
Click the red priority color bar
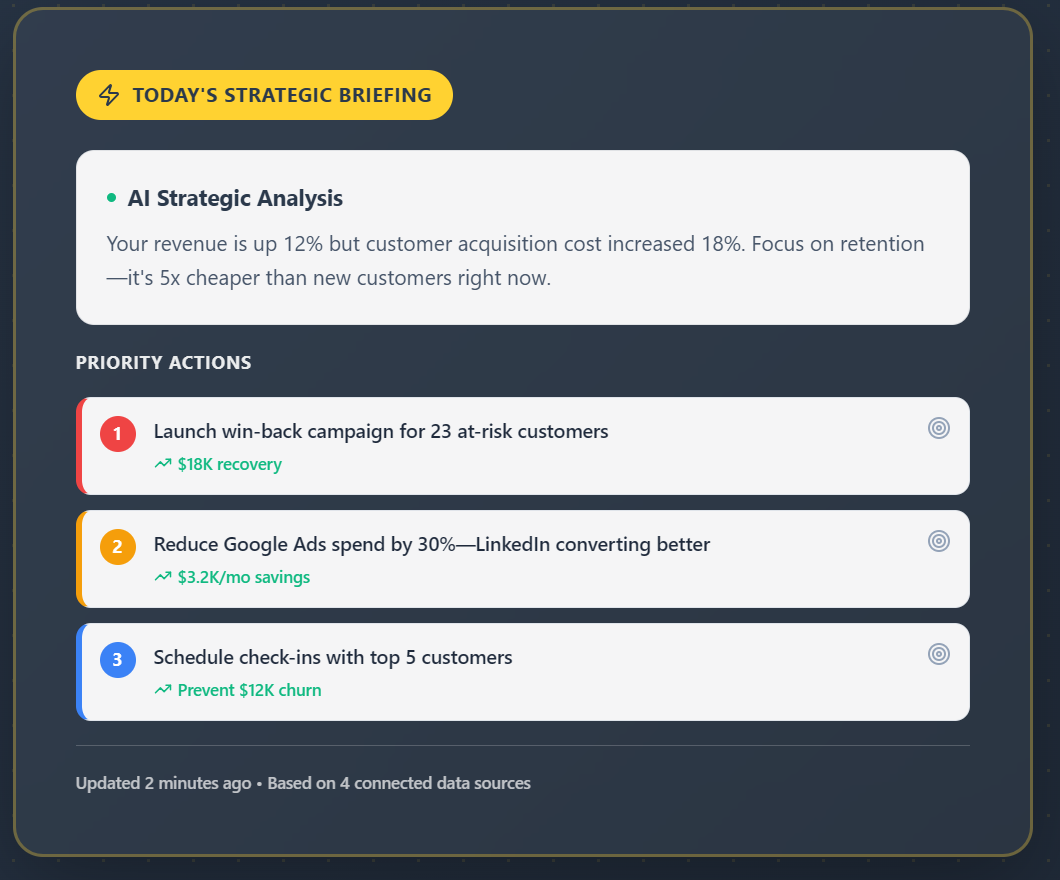click(x=79, y=446)
